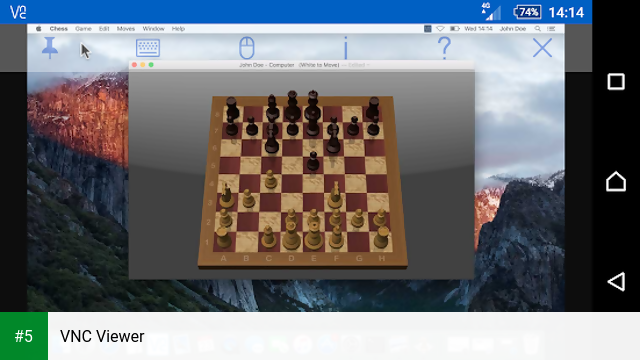Select the white pawn on G2
Image resolution: width=640 pixels, height=360 pixels.
pos(358,218)
